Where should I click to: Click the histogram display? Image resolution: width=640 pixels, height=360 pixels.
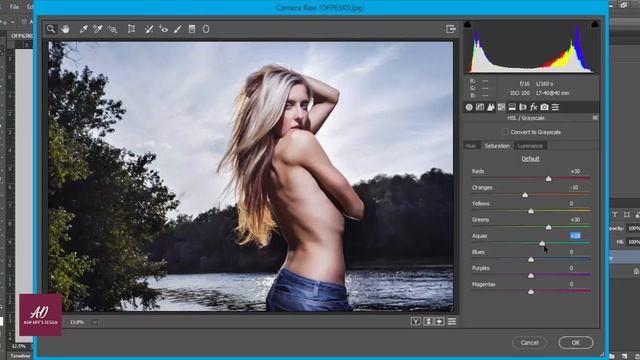[x=531, y=47]
